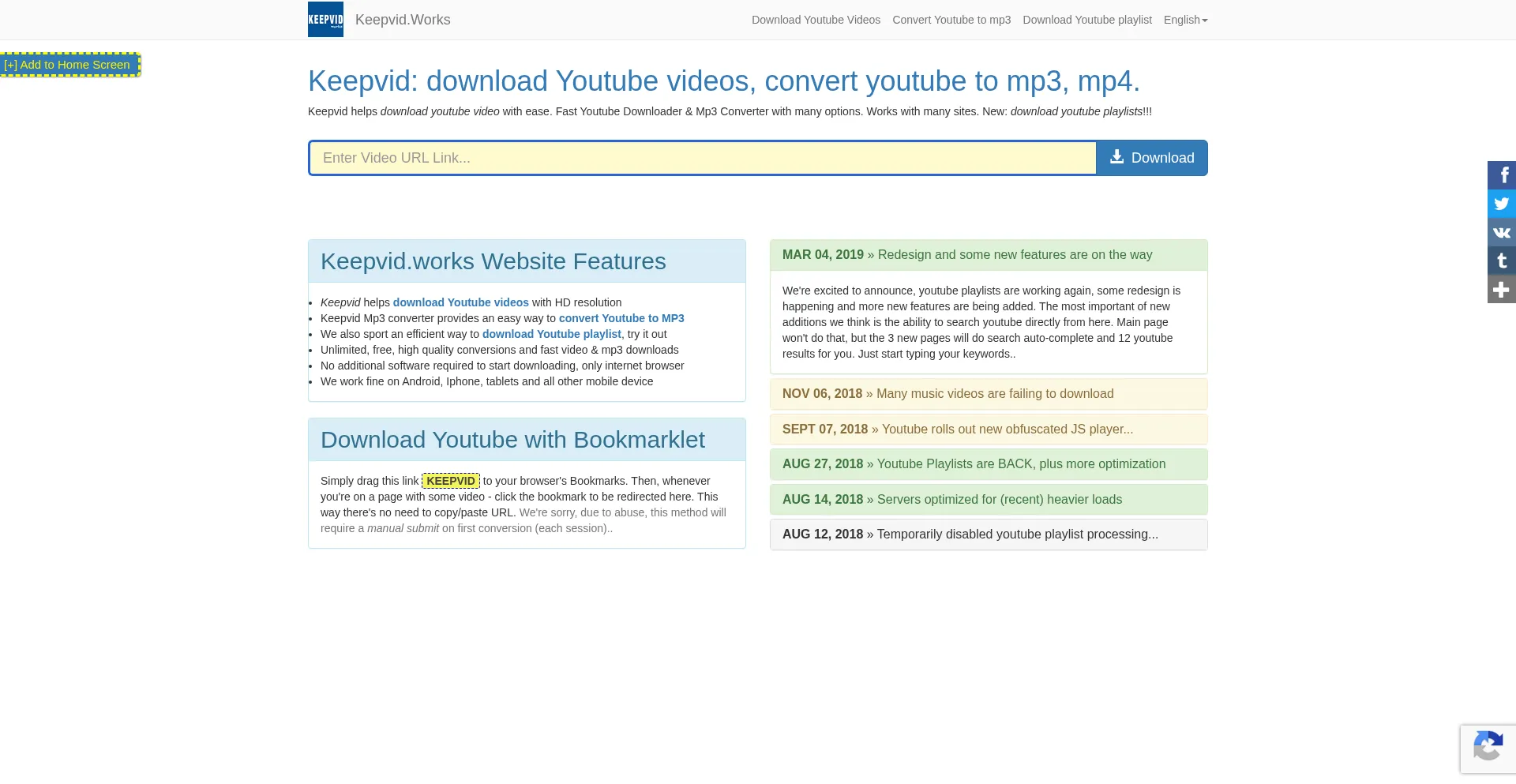Click the 'No additional software required' line
The height and width of the screenshot is (784, 1516).
pyautogui.click(x=502, y=366)
